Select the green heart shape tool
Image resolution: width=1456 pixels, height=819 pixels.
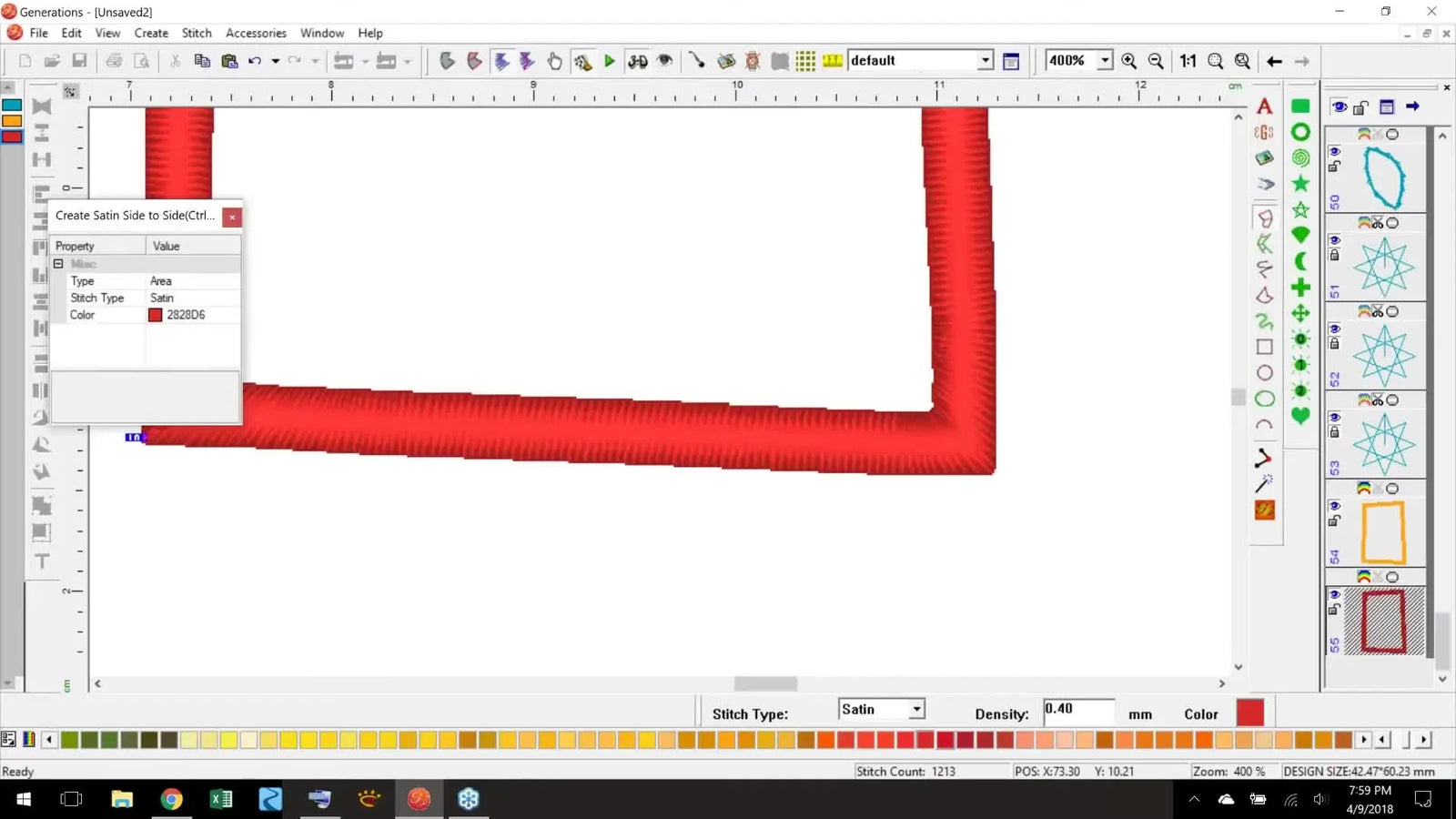(1300, 414)
